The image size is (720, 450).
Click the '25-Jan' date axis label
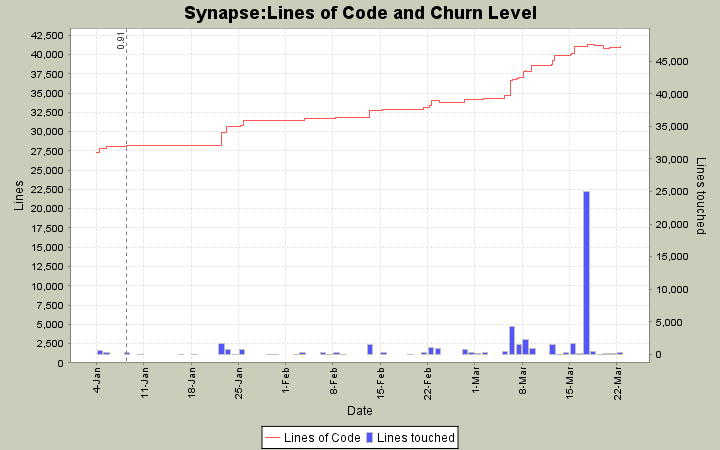pyautogui.click(x=239, y=383)
